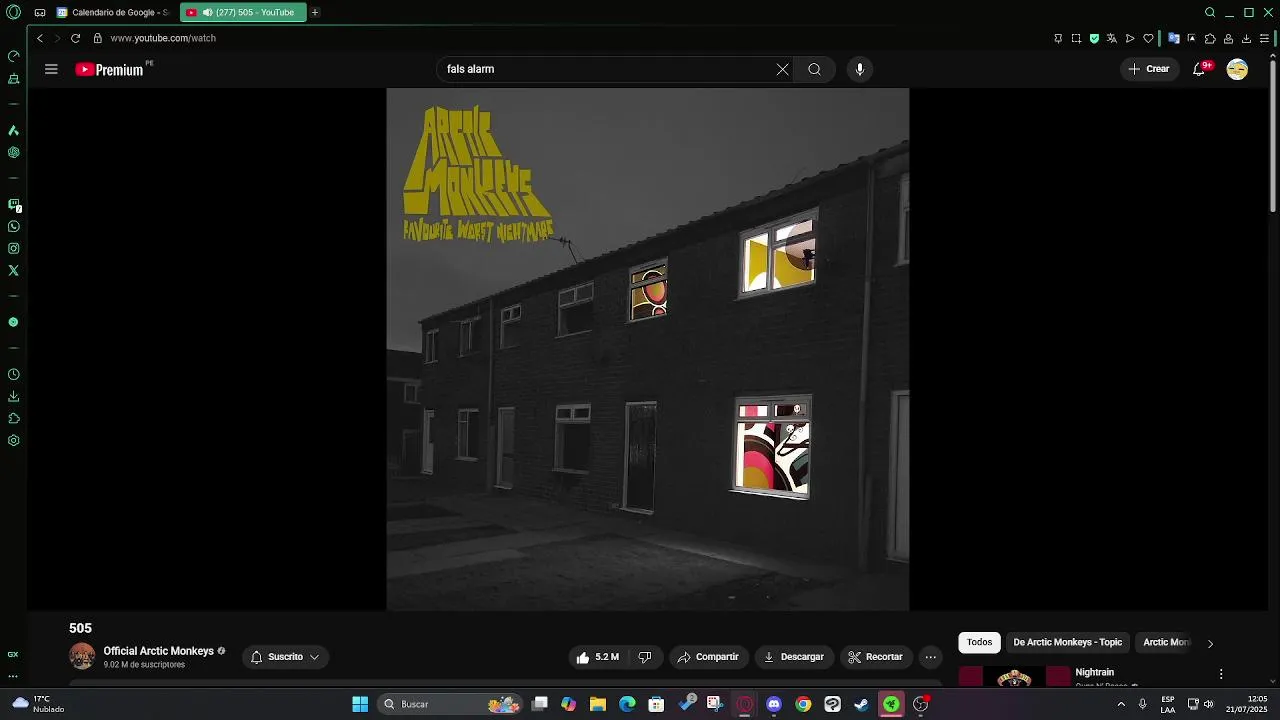
Task: Expand the Suscrito subscription dropdown
Action: pos(285,657)
